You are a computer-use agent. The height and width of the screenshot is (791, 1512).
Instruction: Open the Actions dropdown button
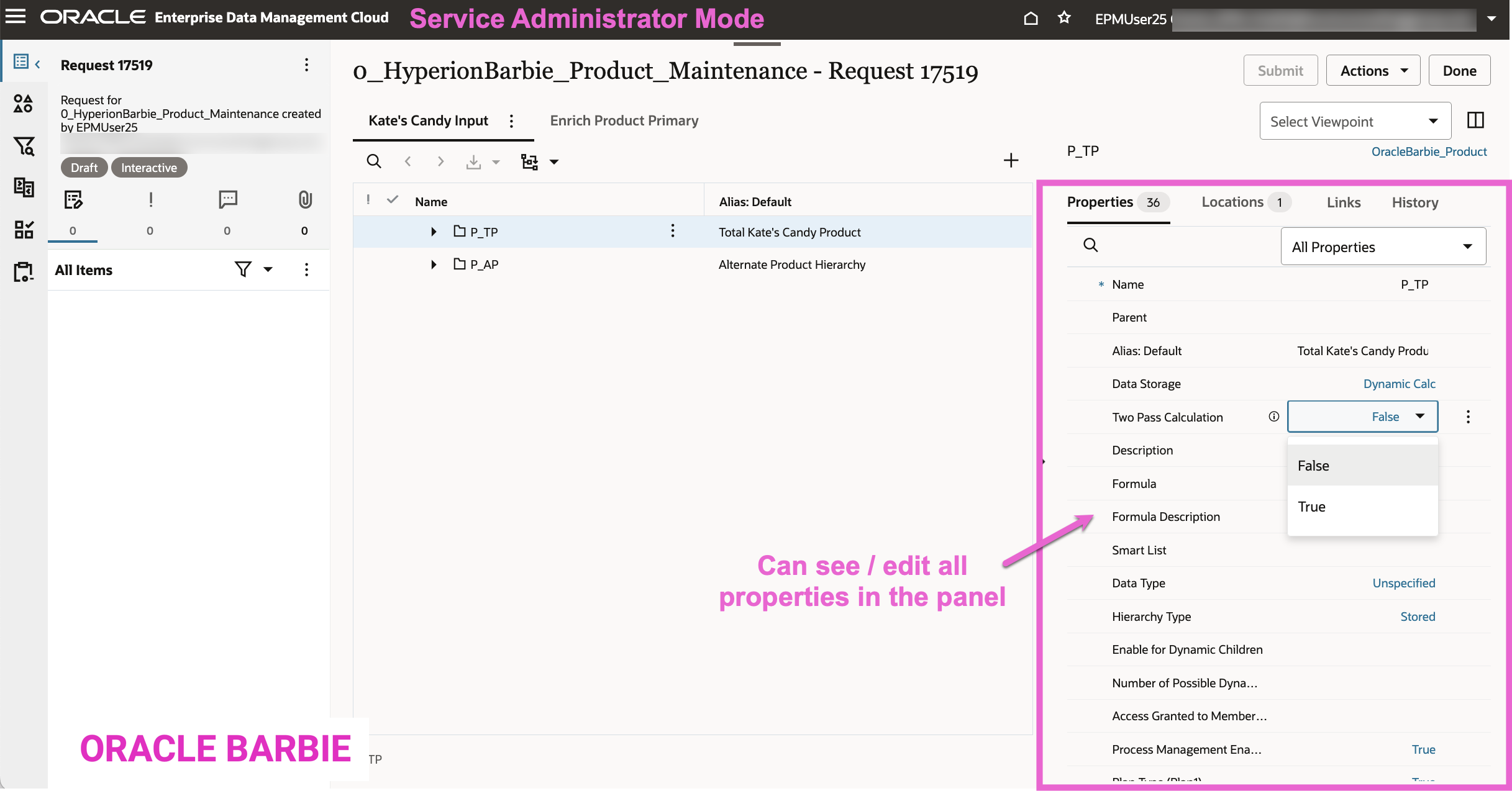pos(1373,71)
